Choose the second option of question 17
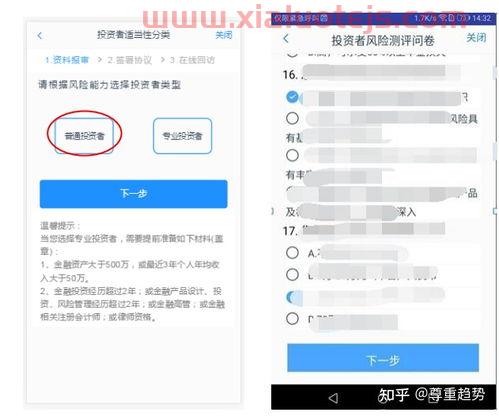The image size is (499, 416). [292, 275]
